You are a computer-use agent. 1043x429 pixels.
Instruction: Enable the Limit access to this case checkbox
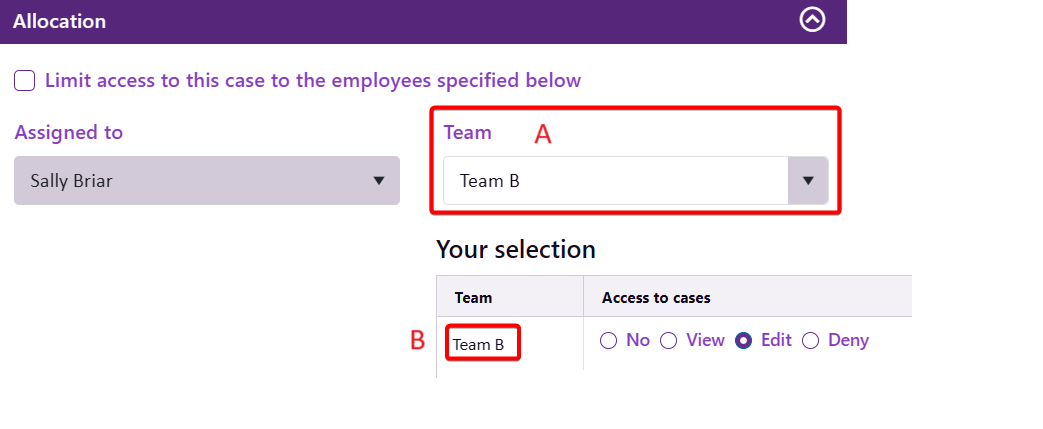pos(25,80)
